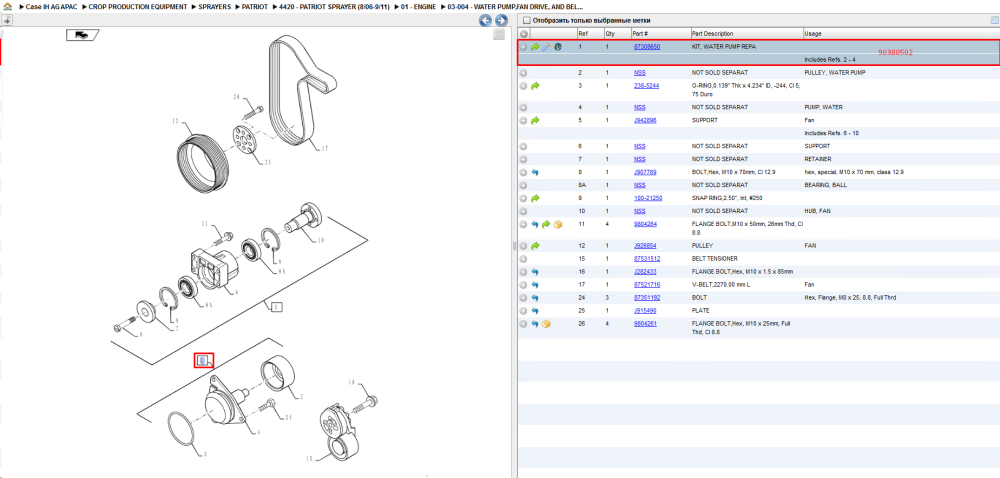The image size is (1000, 478).
Task: Toggle selection circle for Ref 8A BEARING, BALL
Action: [x=524, y=185]
